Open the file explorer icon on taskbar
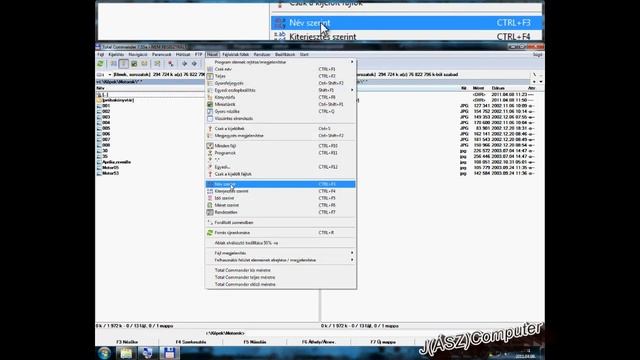640x360 pixels. [126, 353]
